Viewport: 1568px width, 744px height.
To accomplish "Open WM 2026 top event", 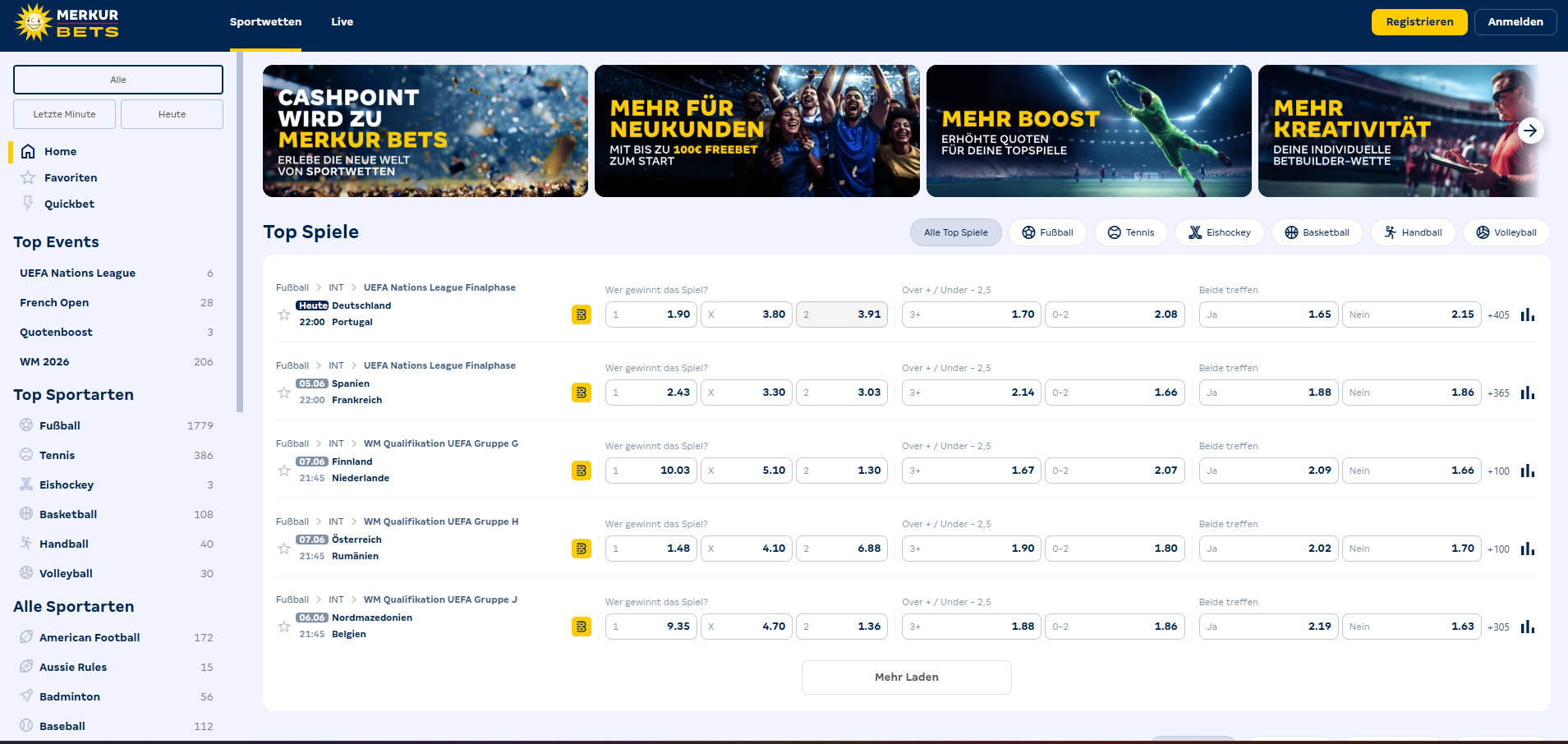I will (x=117, y=361).
